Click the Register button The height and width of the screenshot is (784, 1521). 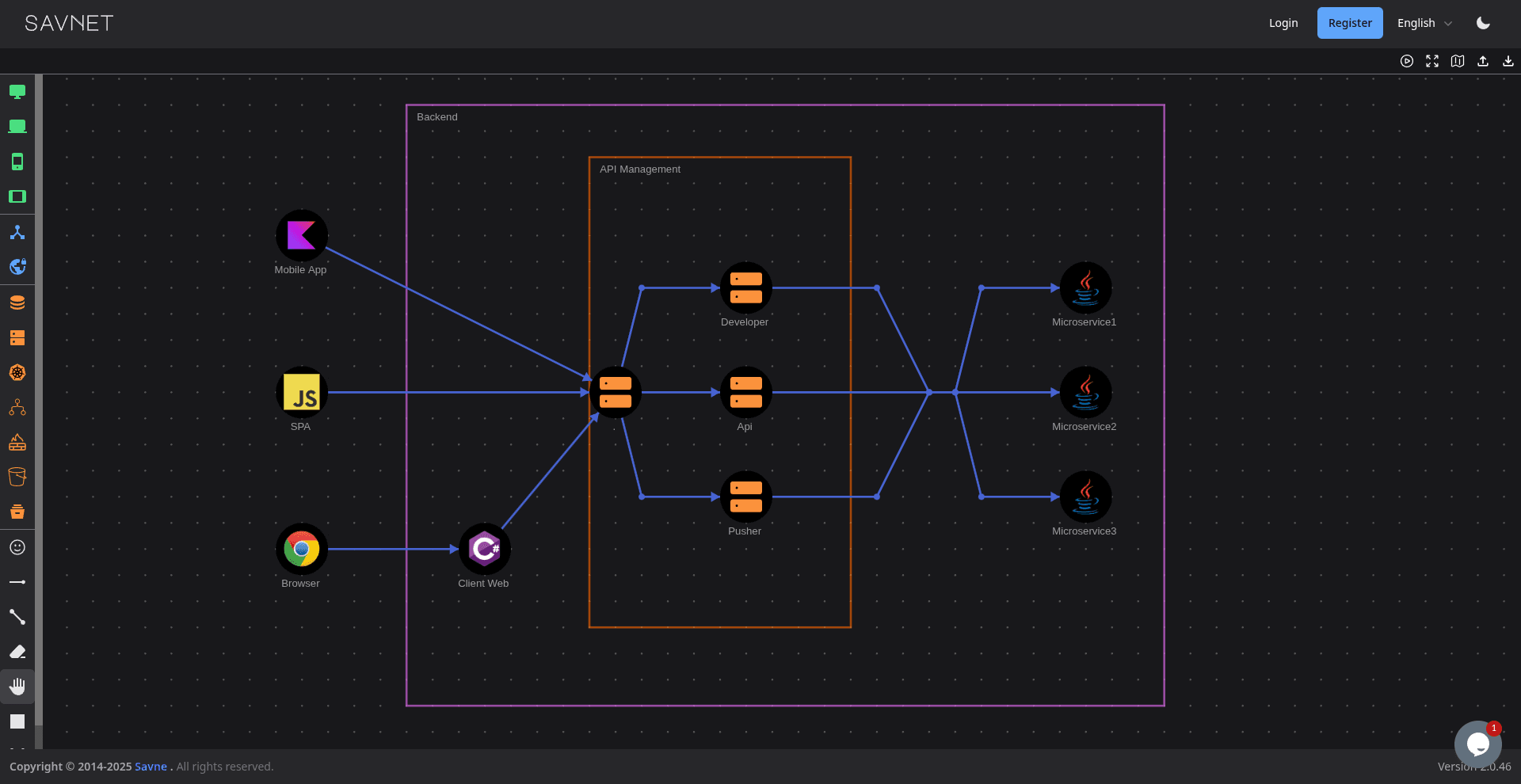1349,23
